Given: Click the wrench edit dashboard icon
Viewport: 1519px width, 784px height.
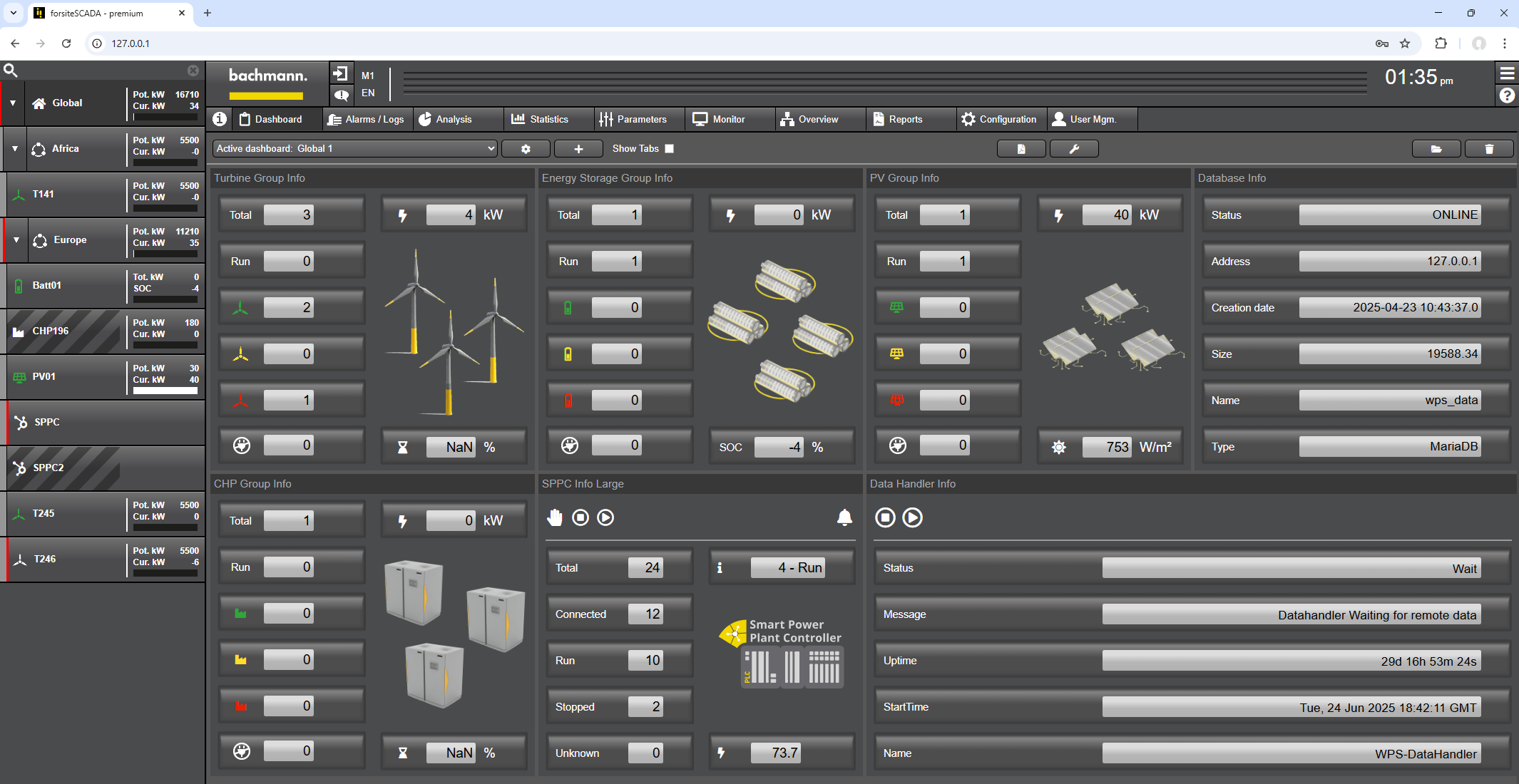Looking at the screenshot, I should (x=1074, y=149).
